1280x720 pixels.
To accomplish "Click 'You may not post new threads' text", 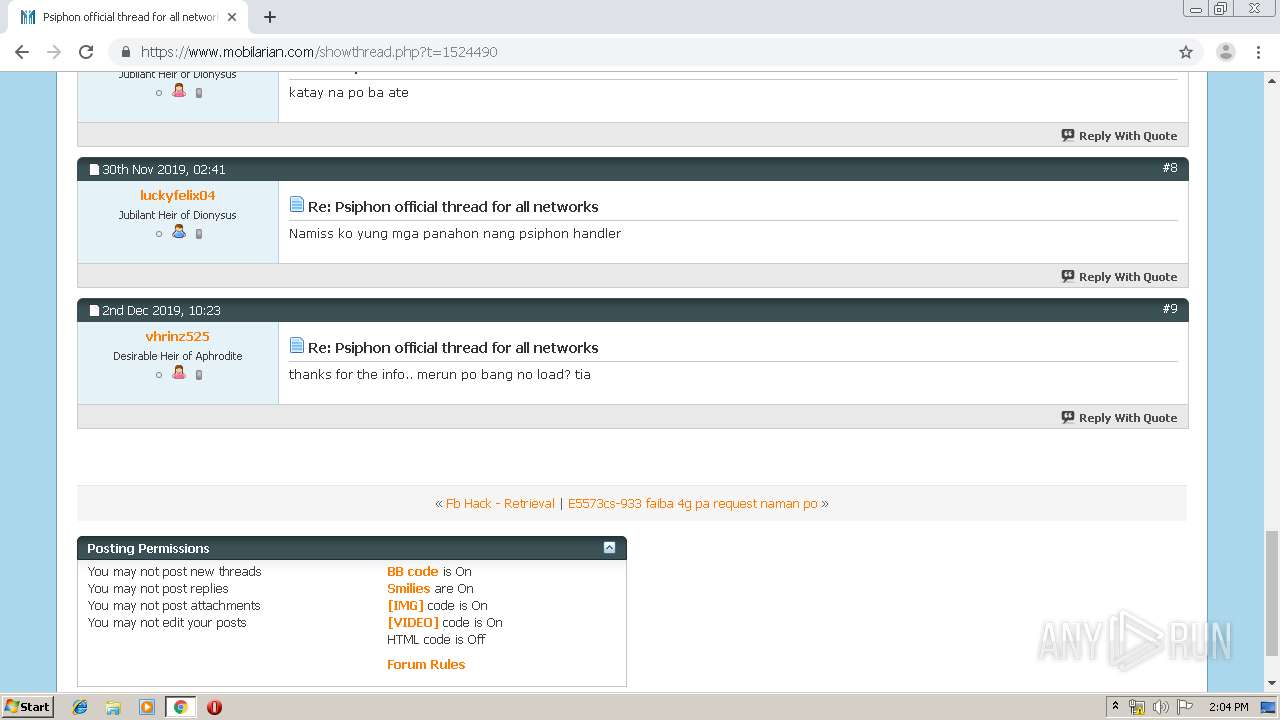I will click(x=174, y=572).
